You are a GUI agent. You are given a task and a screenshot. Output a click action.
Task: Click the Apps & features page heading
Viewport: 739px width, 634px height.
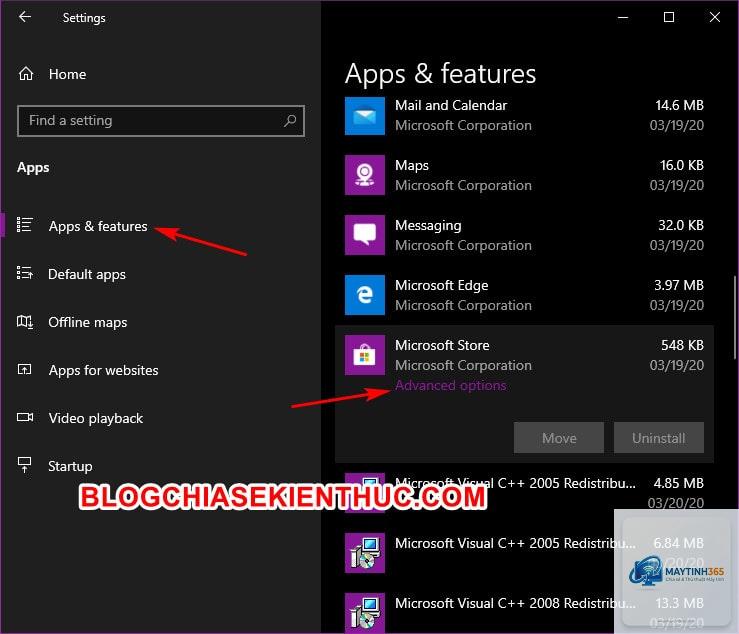(440, 74)
